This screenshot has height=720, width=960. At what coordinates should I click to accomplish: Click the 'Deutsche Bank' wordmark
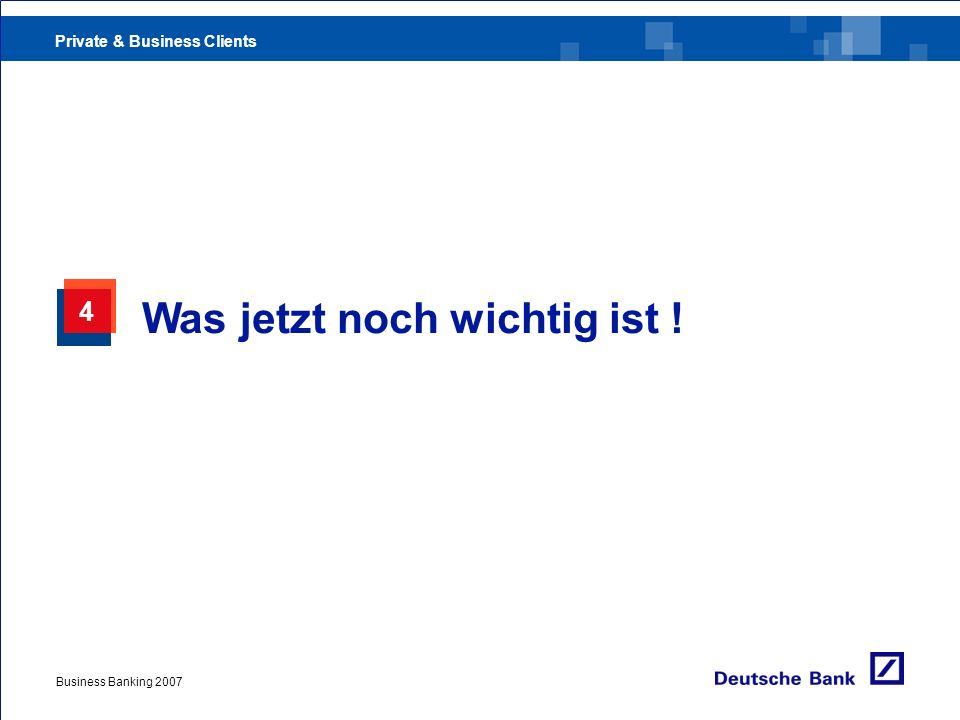pyautogui.click(x=784, y=678)
